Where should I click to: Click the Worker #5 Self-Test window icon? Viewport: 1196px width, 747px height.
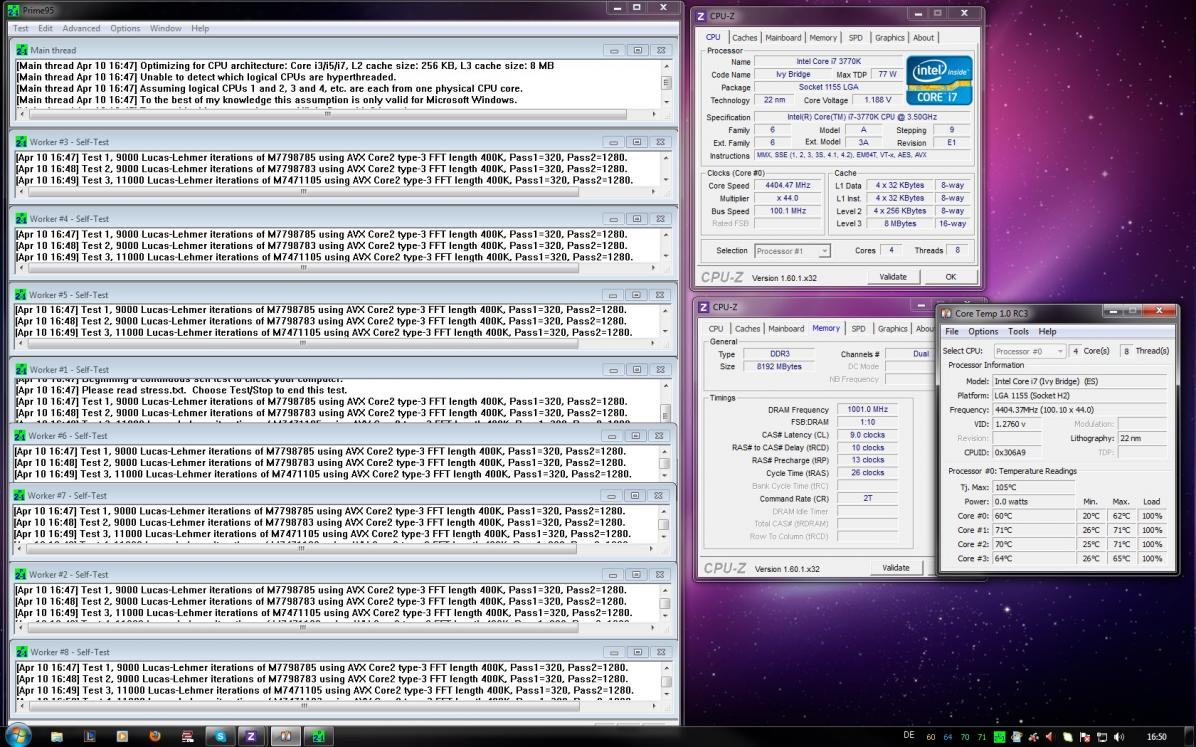[x=21, y=295]
